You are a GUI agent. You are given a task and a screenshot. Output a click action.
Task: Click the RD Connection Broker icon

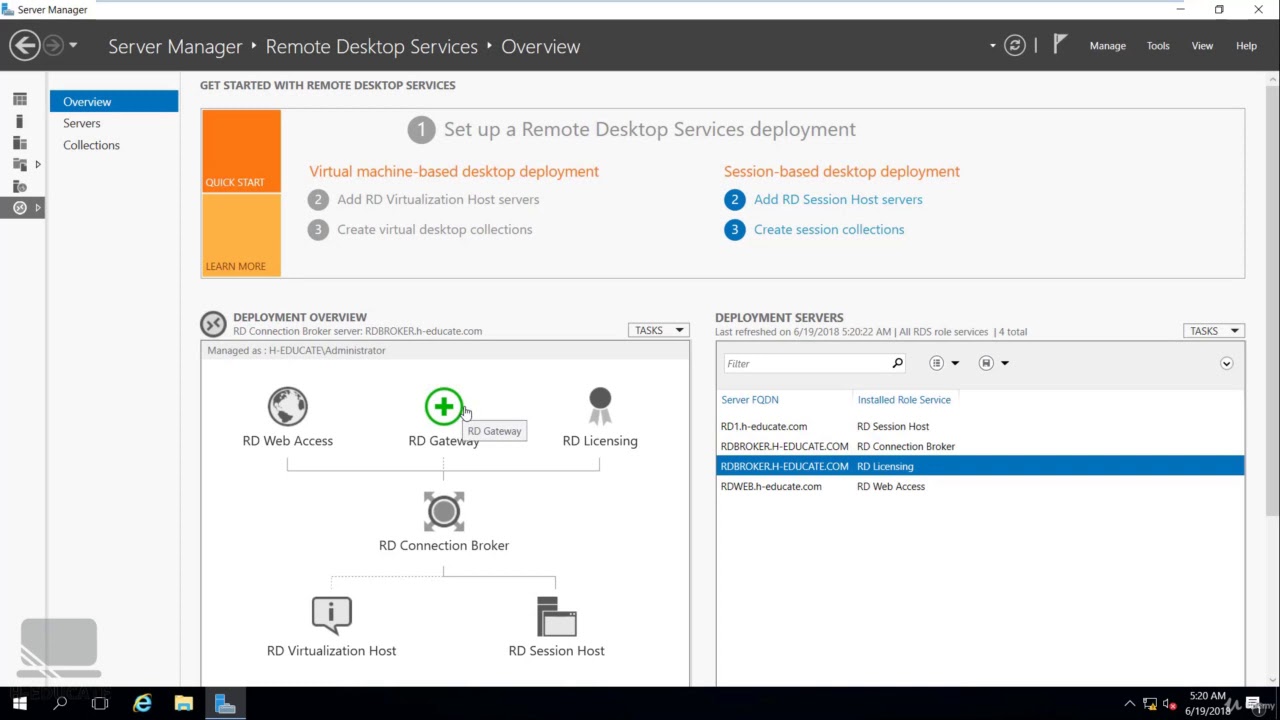click(x=444, y=511)
